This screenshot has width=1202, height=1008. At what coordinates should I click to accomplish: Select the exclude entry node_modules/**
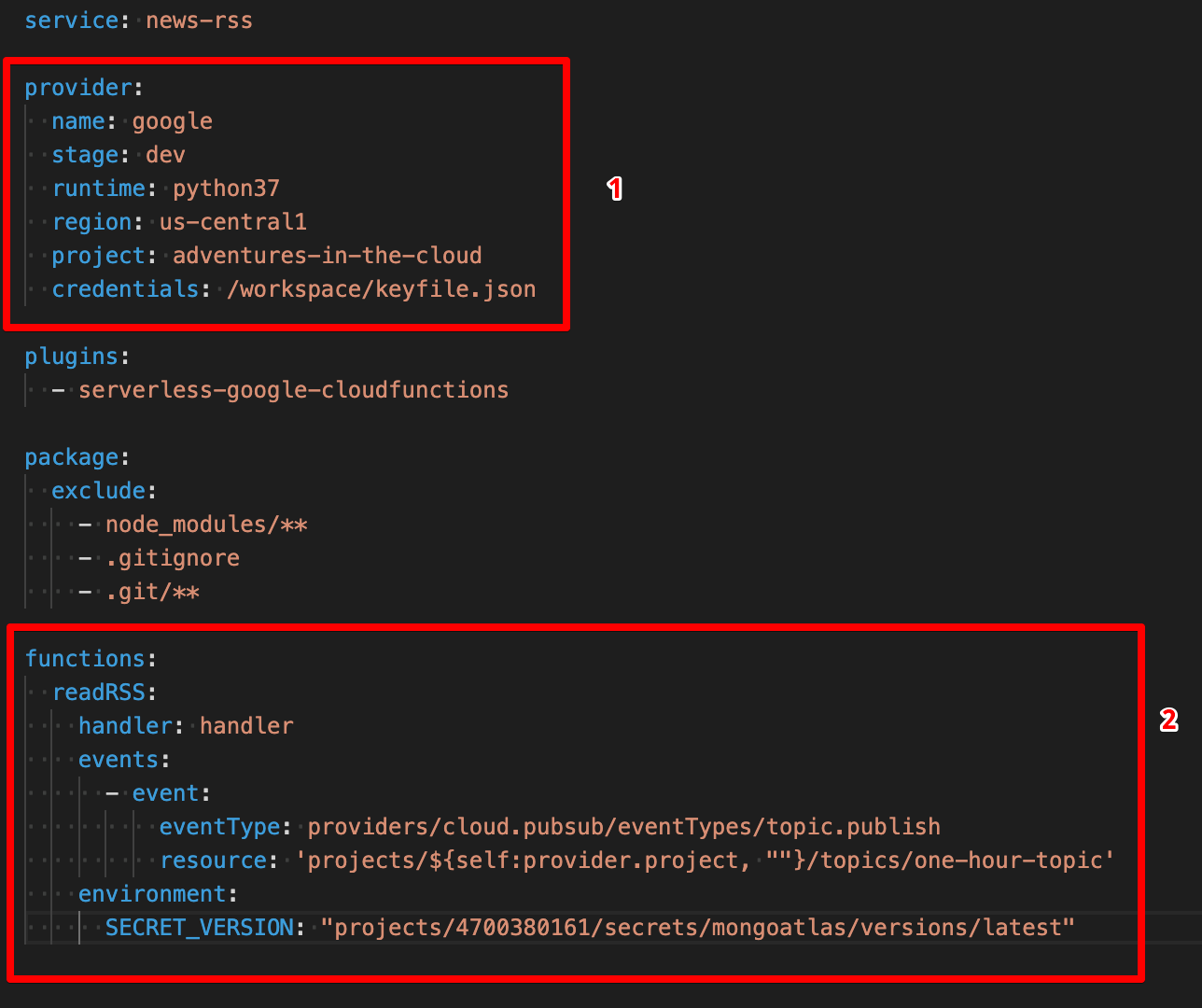tap(206, 525)
